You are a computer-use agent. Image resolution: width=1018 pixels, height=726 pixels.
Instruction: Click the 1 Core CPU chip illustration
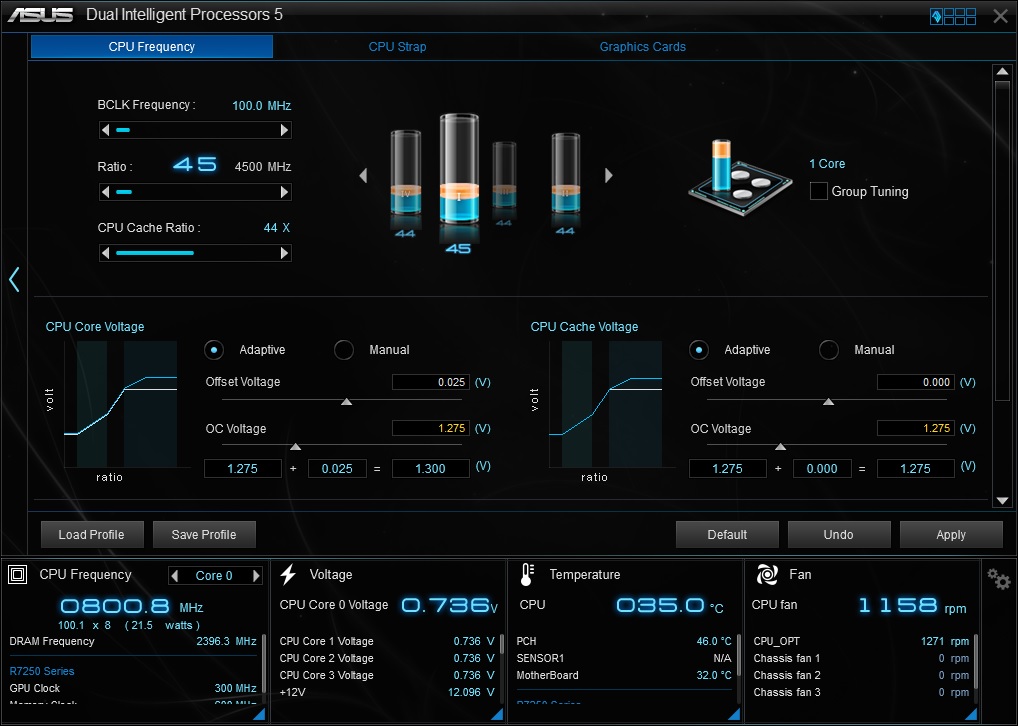(x=739, y=177)
